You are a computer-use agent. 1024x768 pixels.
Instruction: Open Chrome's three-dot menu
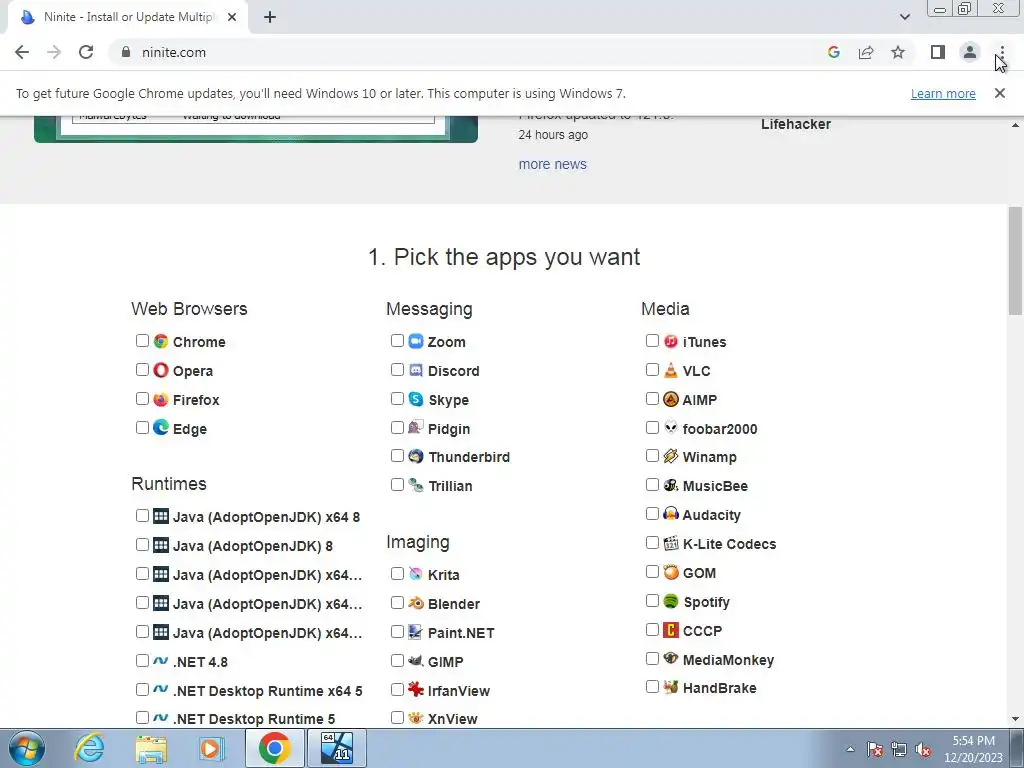click(x=1002, y=52)
